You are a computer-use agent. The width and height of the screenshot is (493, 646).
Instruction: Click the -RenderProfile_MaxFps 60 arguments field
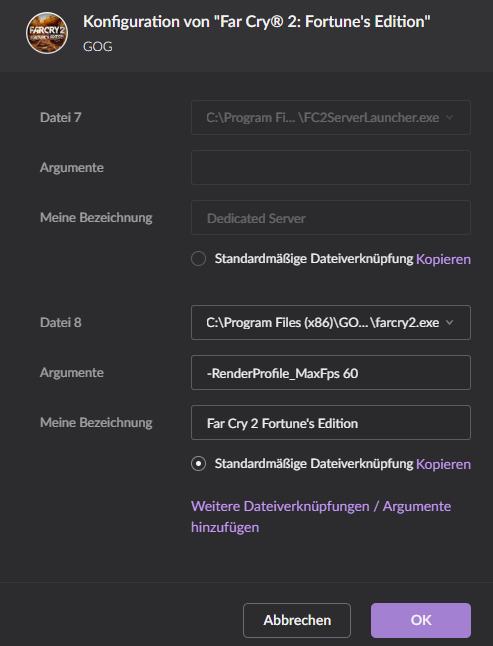coord(331,372)
